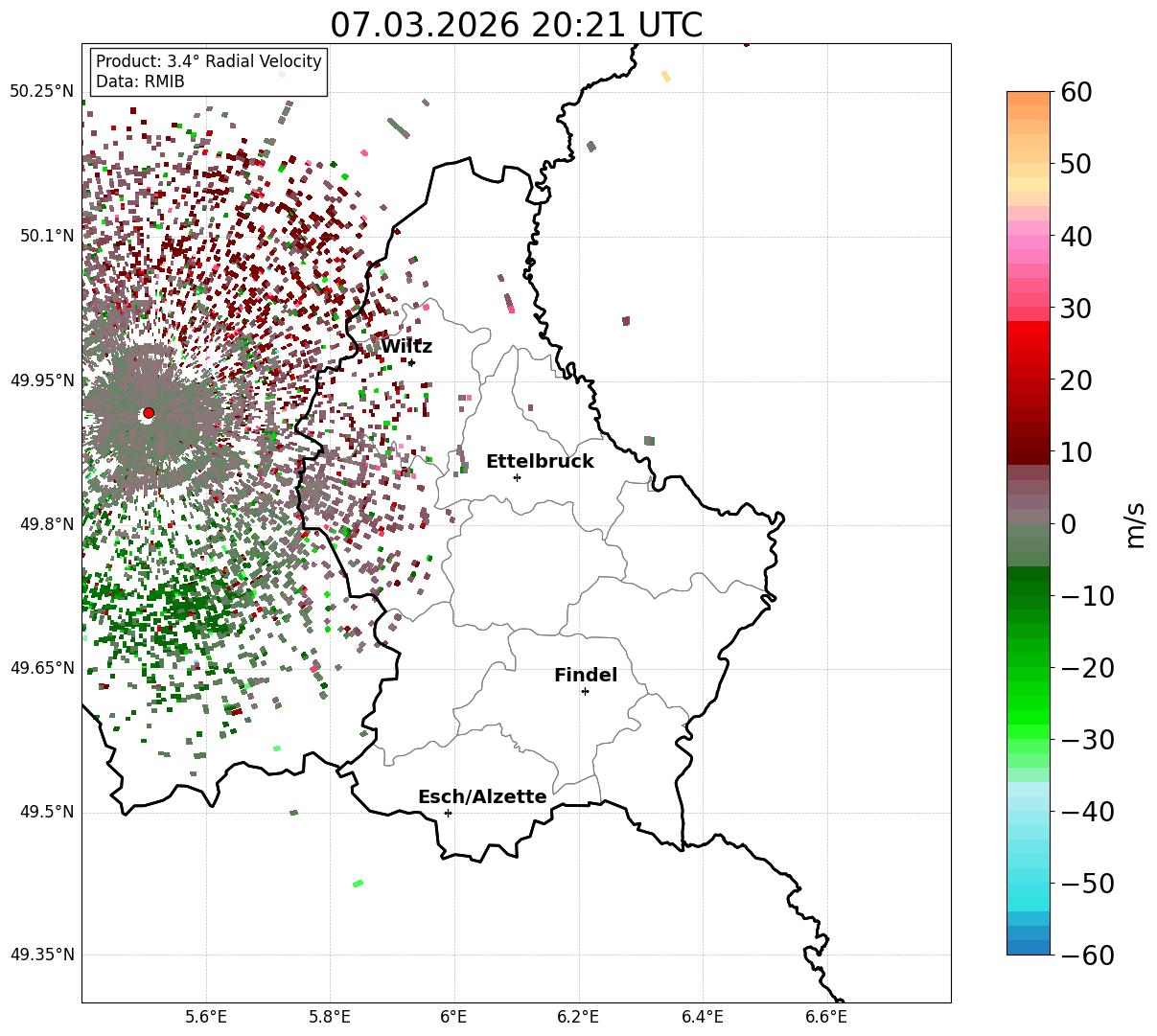Click the colorbar value 50

(1076, 164)
